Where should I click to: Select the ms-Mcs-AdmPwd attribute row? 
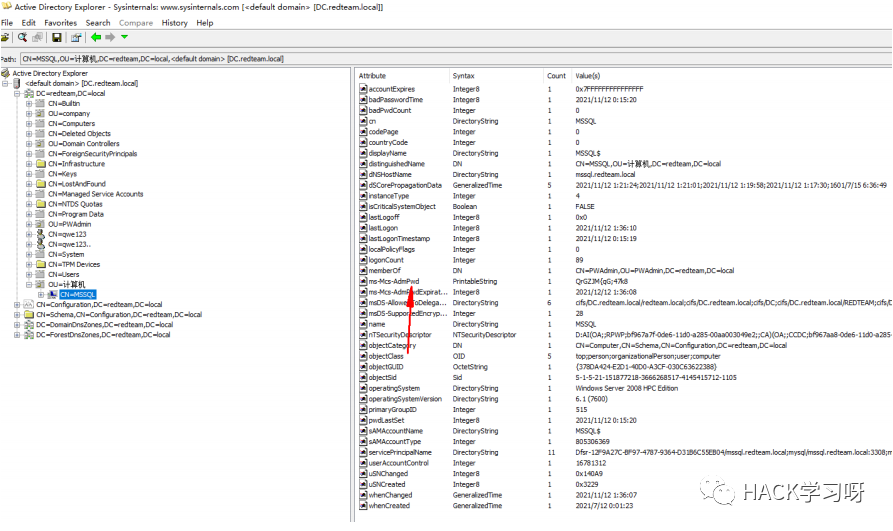coord(624,281)
